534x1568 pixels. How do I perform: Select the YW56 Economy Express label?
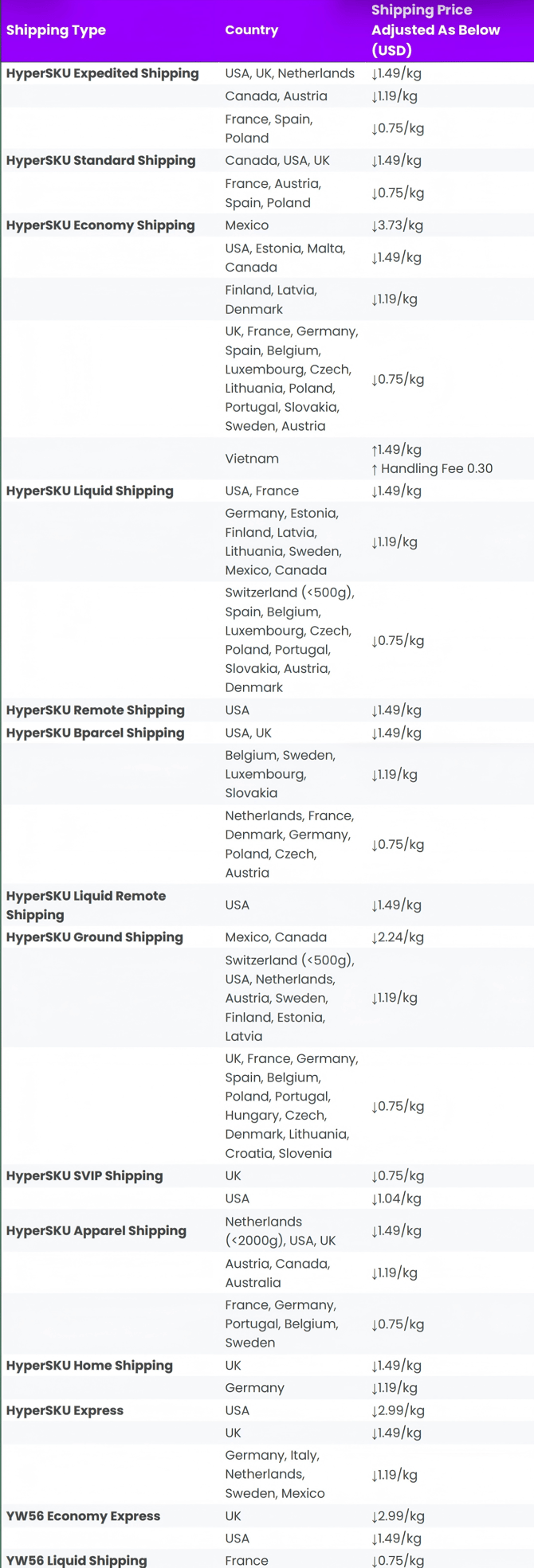point(83,1516)
